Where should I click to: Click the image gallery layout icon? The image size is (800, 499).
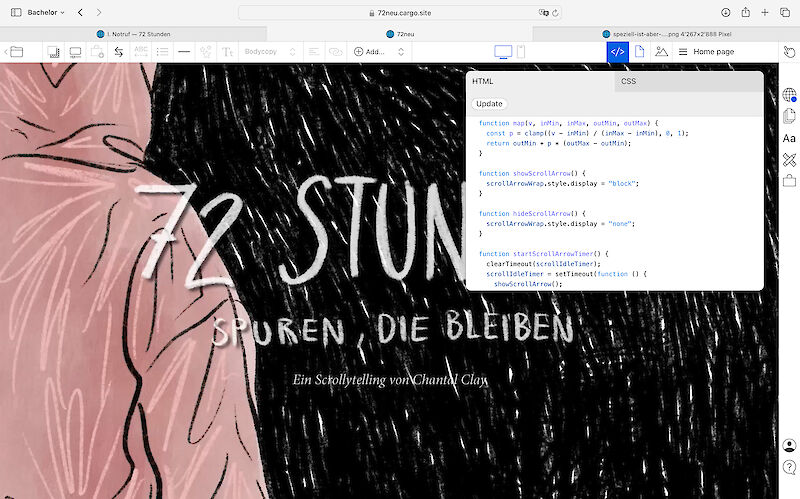point(54,52)
